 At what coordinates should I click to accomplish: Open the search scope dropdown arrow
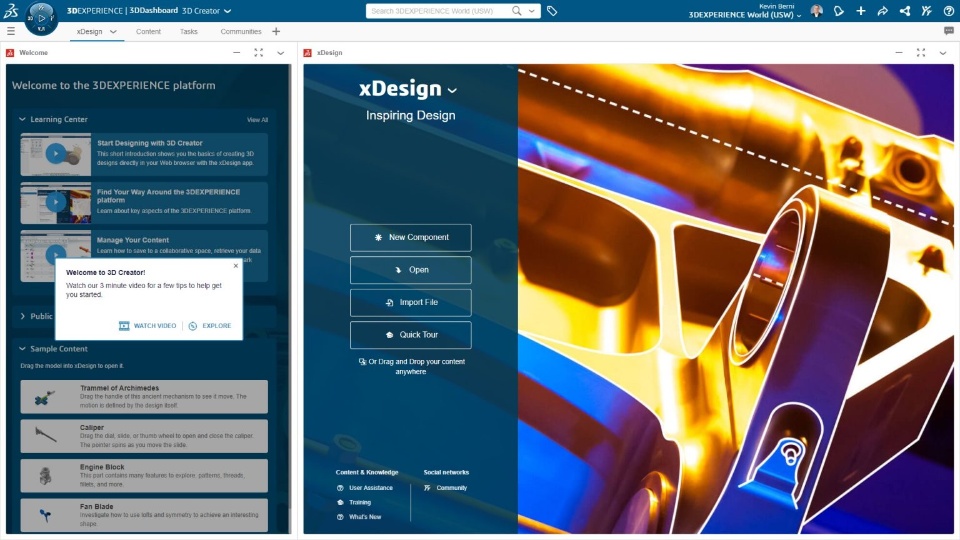click(531, 10)
